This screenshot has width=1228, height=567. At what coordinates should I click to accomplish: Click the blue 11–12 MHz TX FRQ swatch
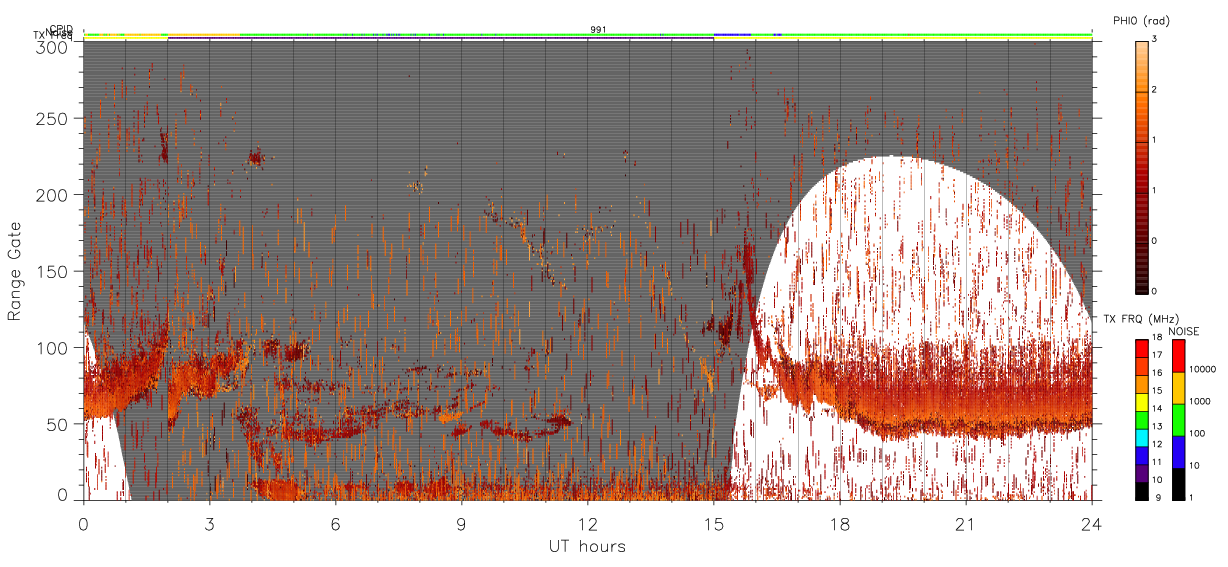[x=1142, y=456]
